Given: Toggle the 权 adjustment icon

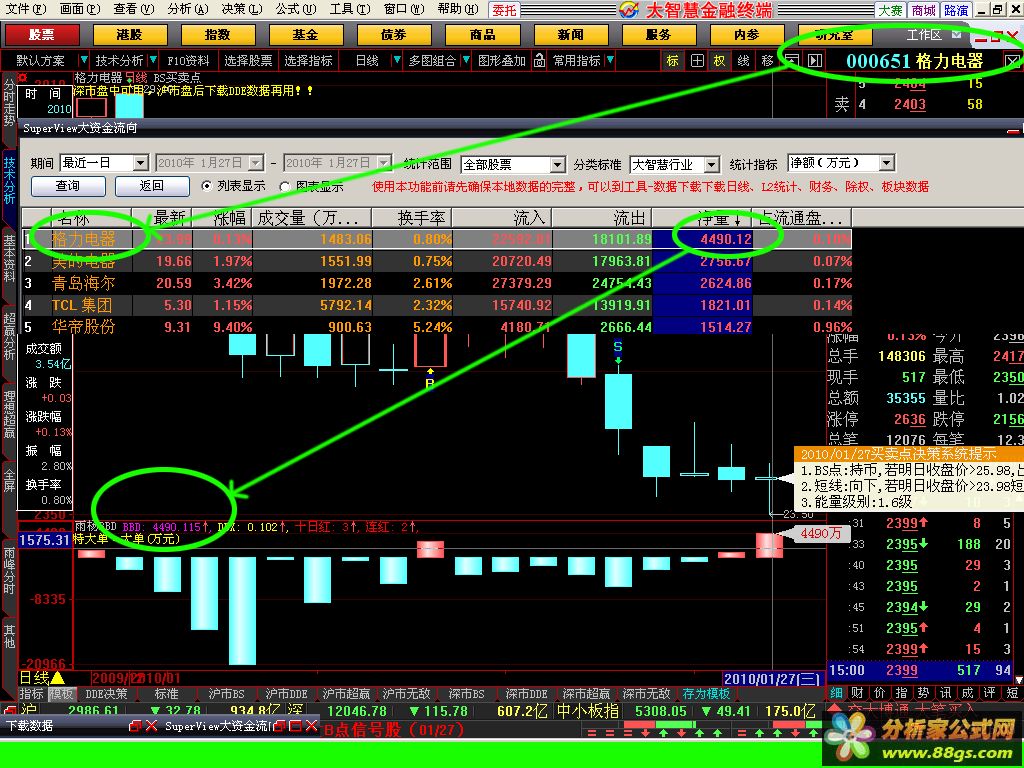Looking at the screenshot, I should [720, 61].
